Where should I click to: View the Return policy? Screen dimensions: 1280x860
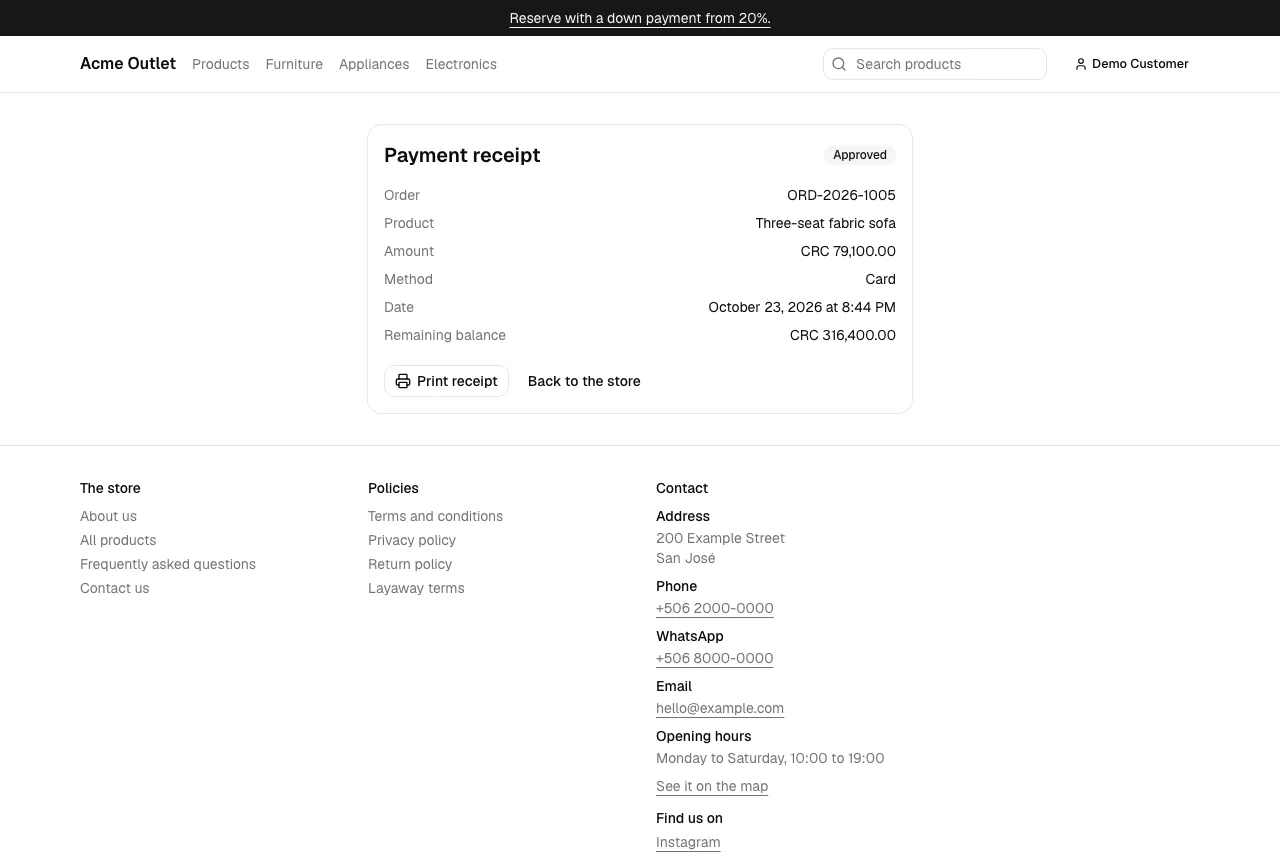[x=410, y=564]
